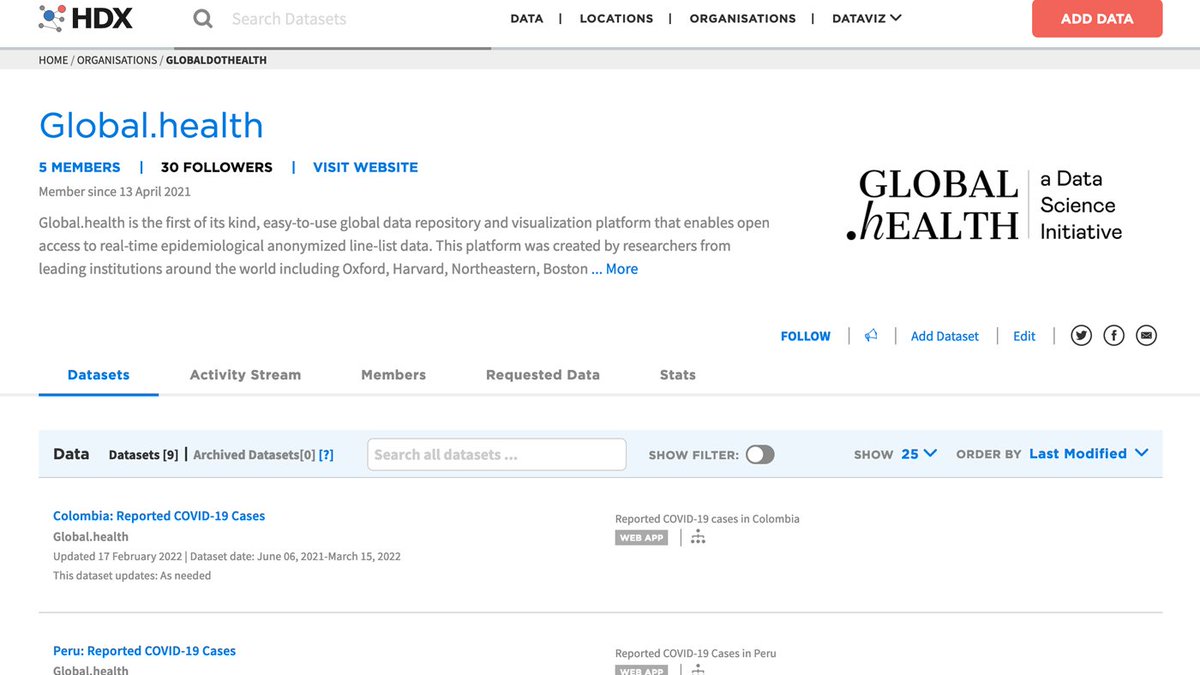Open the Global.health logo image
This screenshot has height=675, width=1200.
[x=984, y=205]
